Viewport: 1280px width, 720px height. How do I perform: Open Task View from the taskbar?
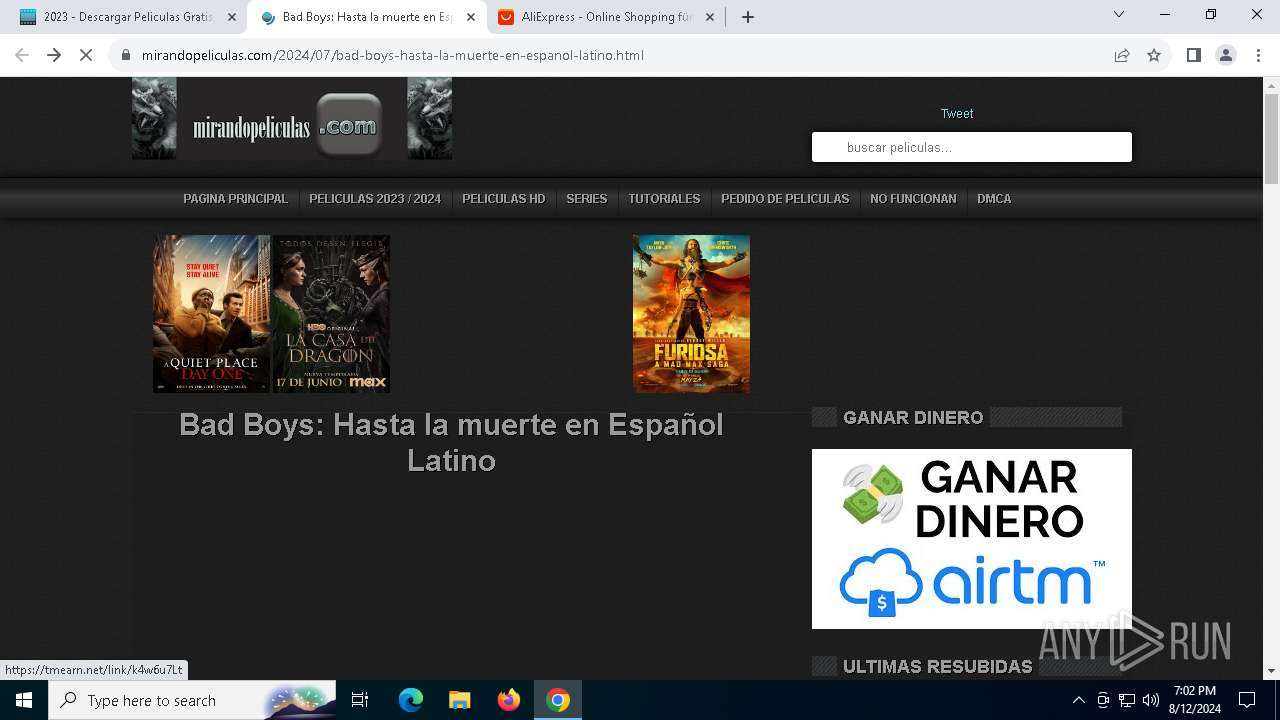click(360, 700)
